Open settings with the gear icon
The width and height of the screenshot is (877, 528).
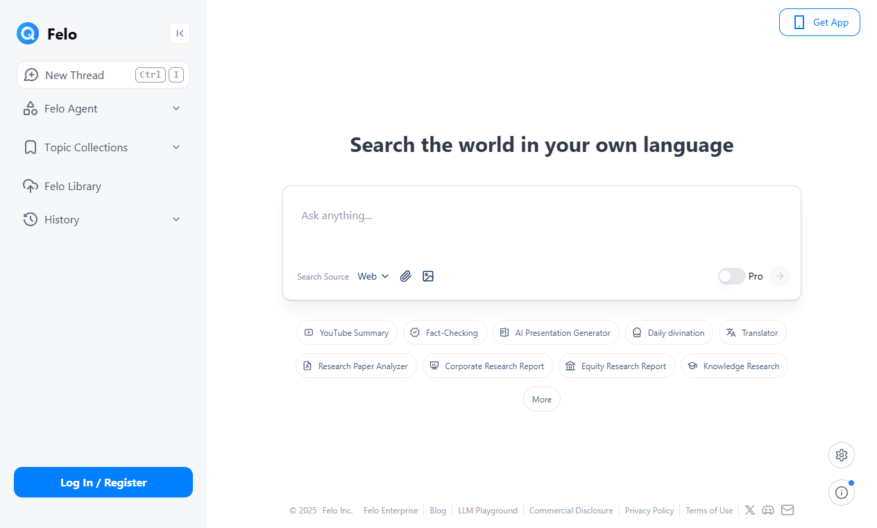841,455
